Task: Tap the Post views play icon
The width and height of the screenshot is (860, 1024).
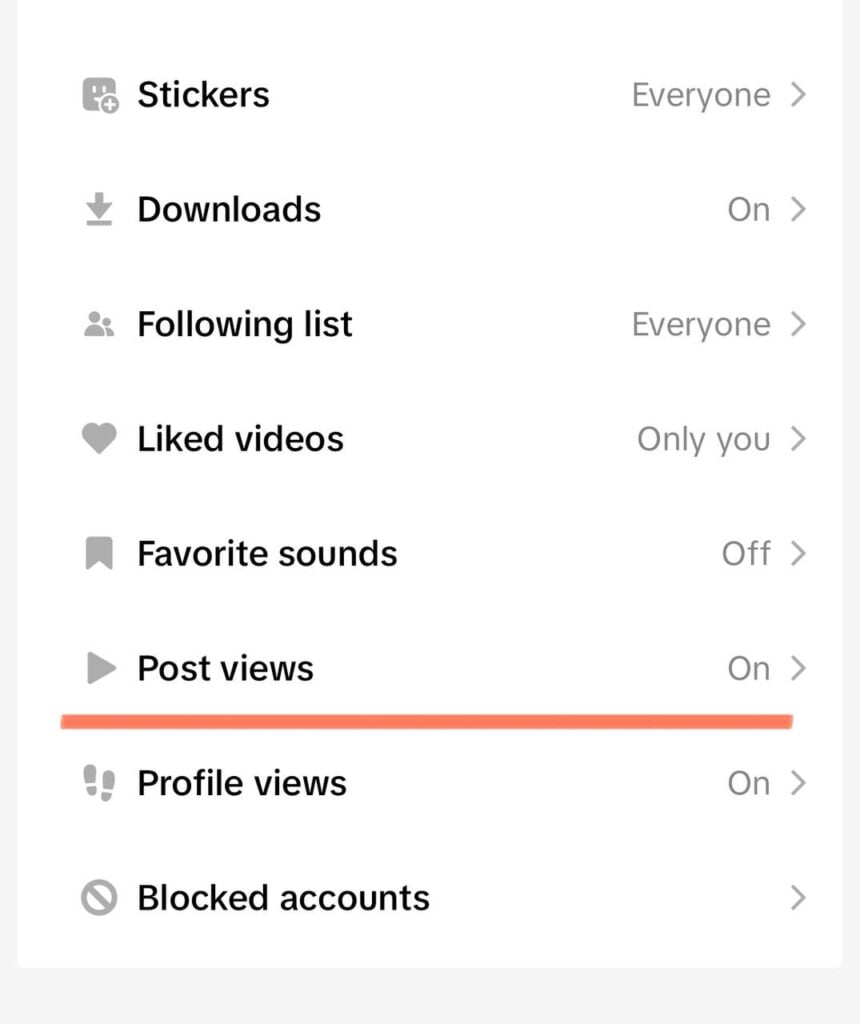Action: tap(100, 668)
